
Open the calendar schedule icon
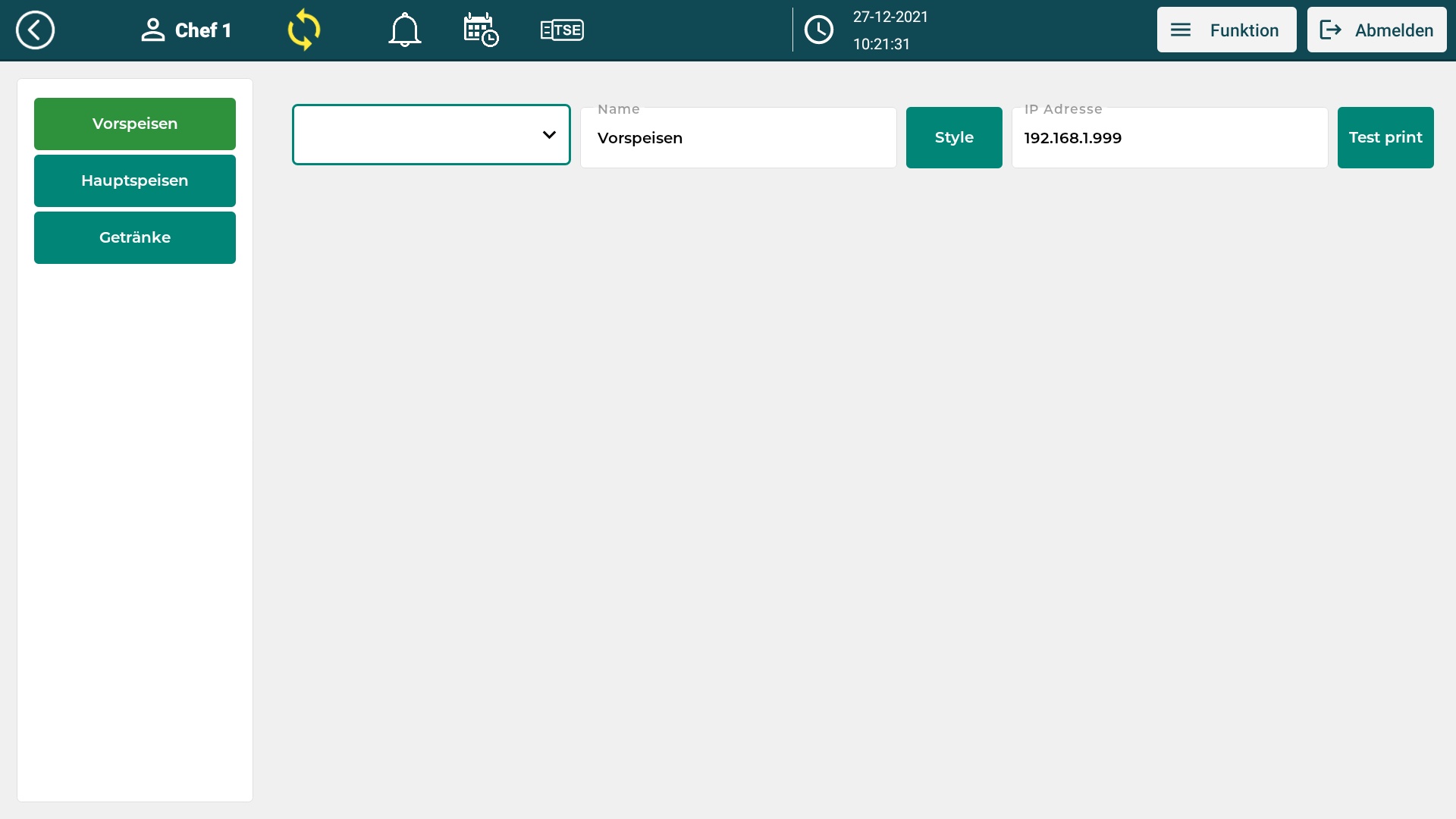click(x=481, y=30)
